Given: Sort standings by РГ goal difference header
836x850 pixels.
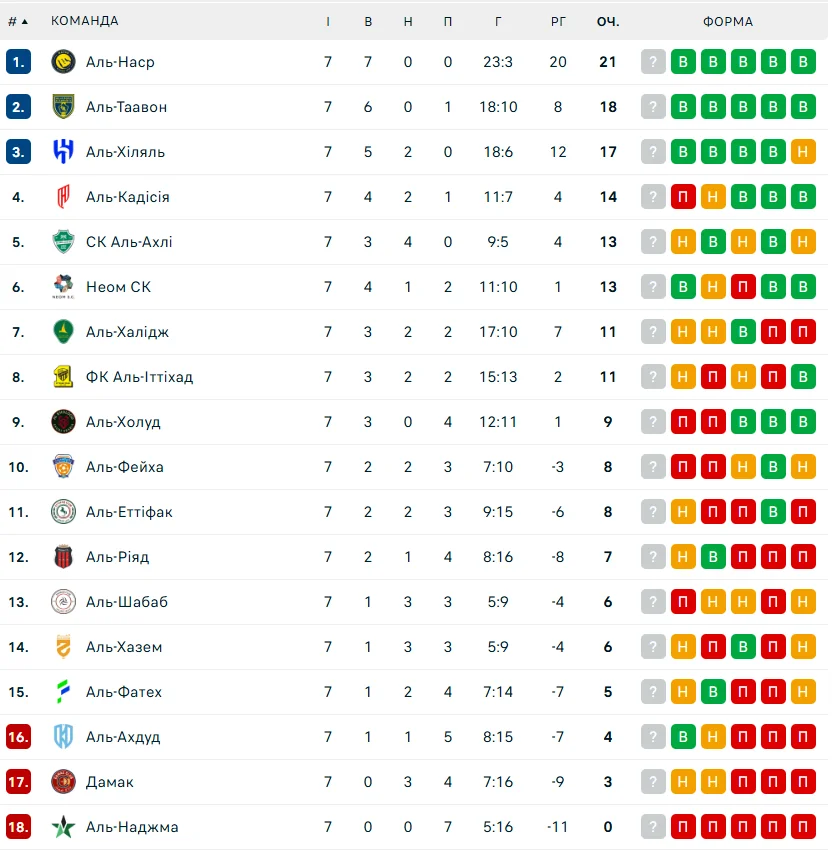Looking at the screenshot, I should click(x=558, y=21).
